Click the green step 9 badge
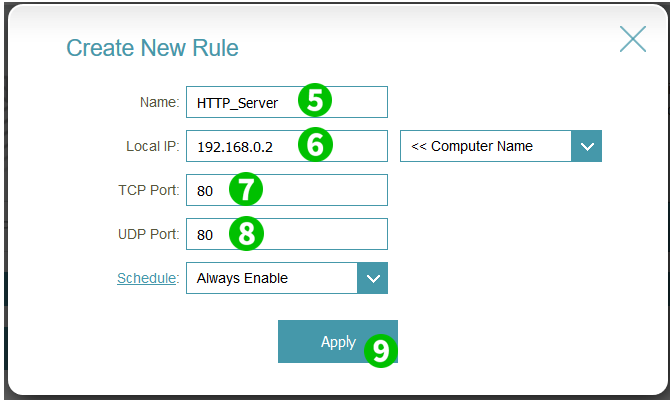 click(379, 350)
